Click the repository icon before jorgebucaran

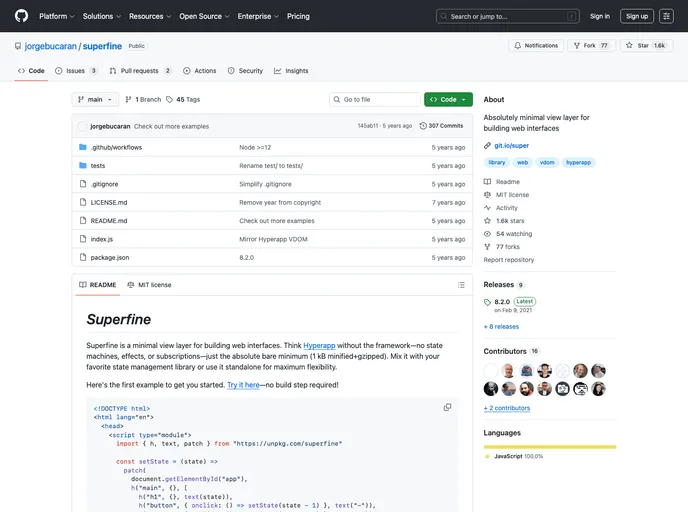tap(18, 46)
